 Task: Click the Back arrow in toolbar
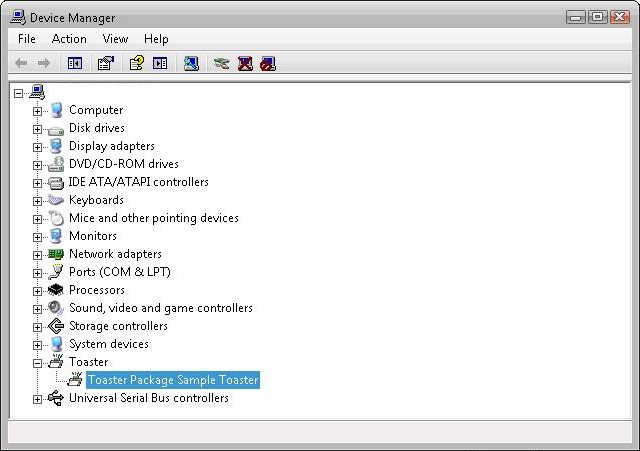[x=21, y=63]
